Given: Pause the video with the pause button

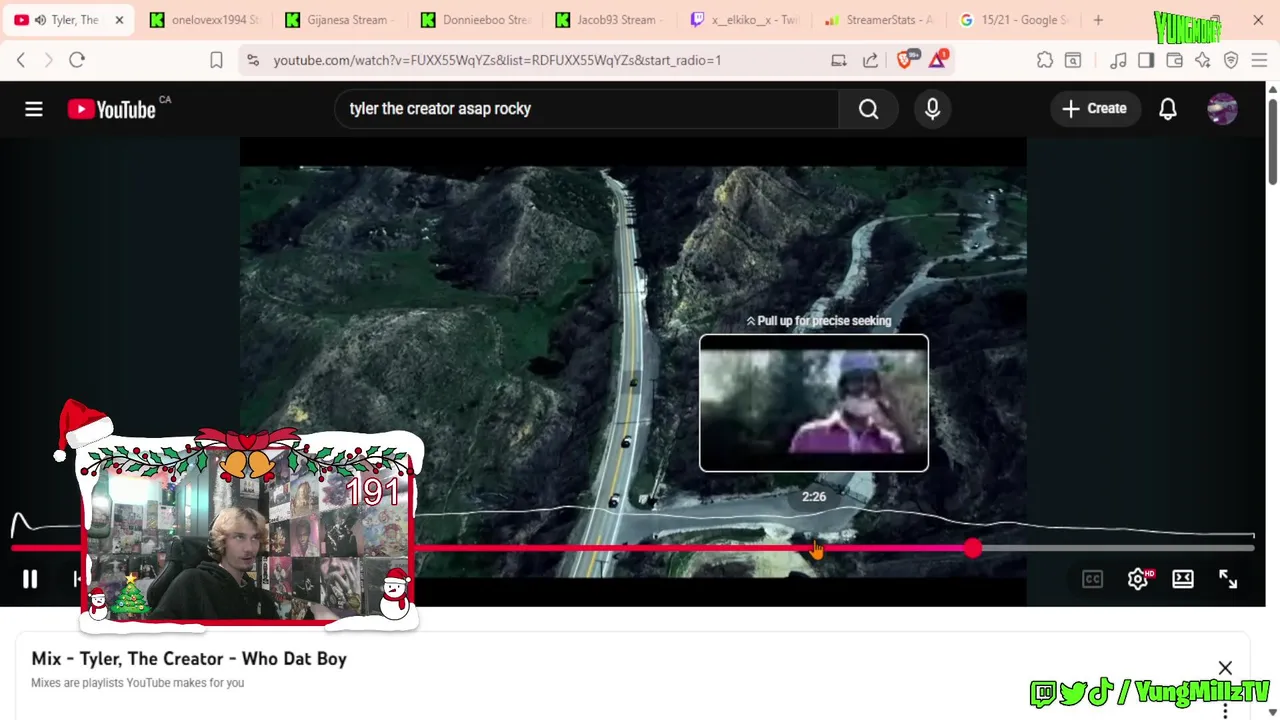Looking at the screenshot, I should 30,579.
